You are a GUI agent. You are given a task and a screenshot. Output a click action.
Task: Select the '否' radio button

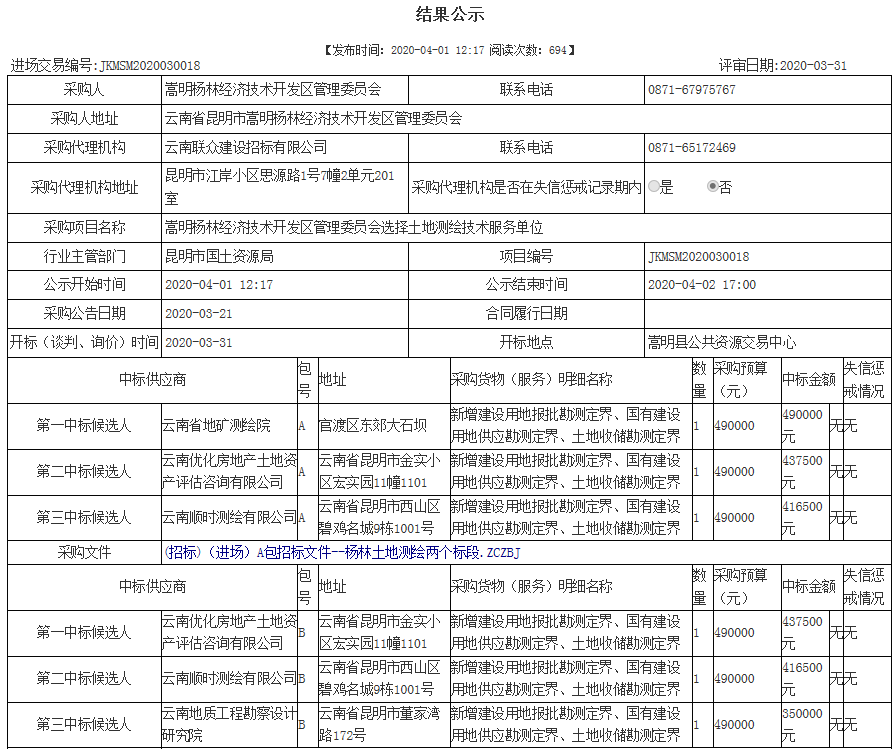(712, 187)
